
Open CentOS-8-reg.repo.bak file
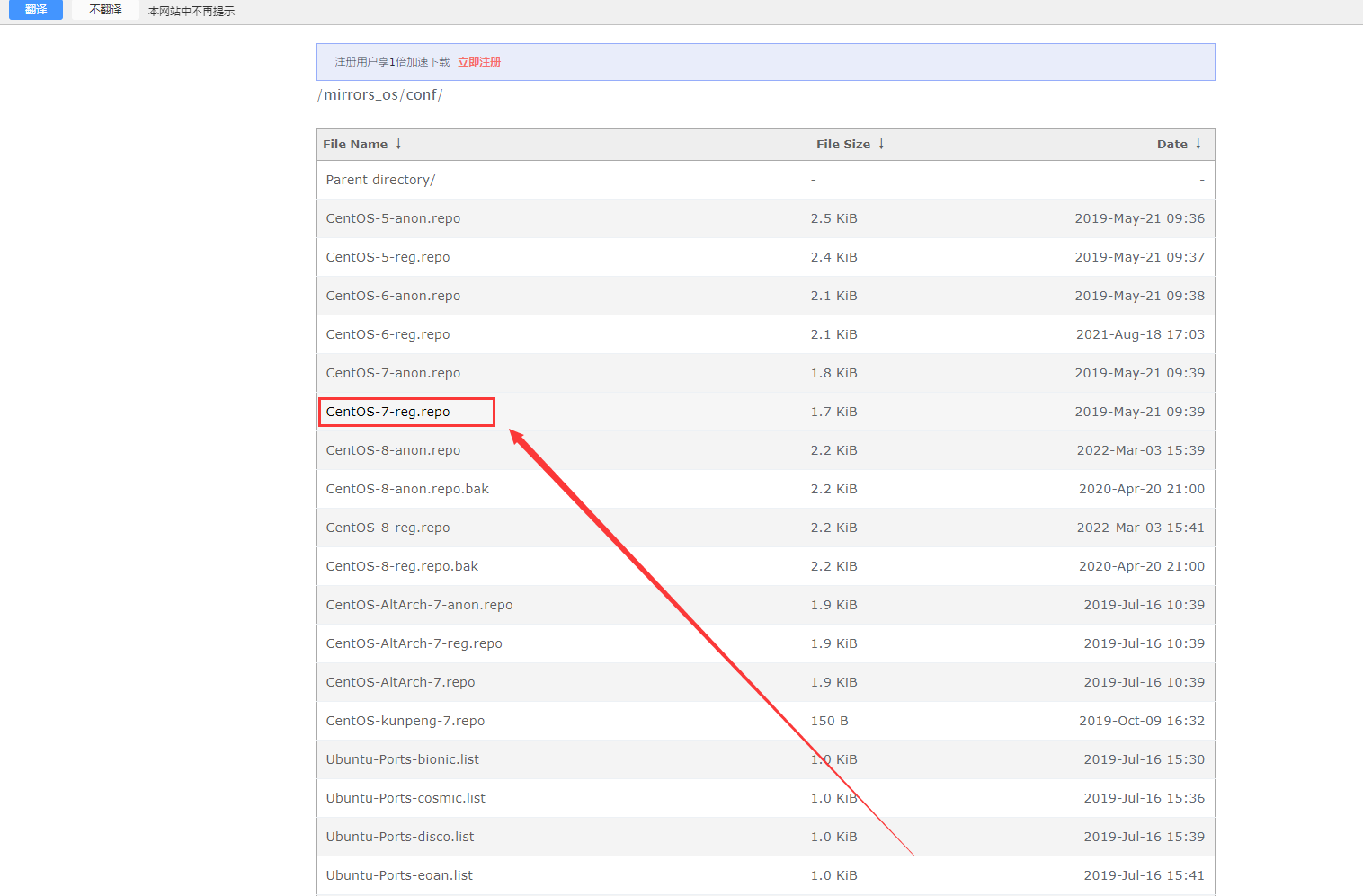pos(402,566)
